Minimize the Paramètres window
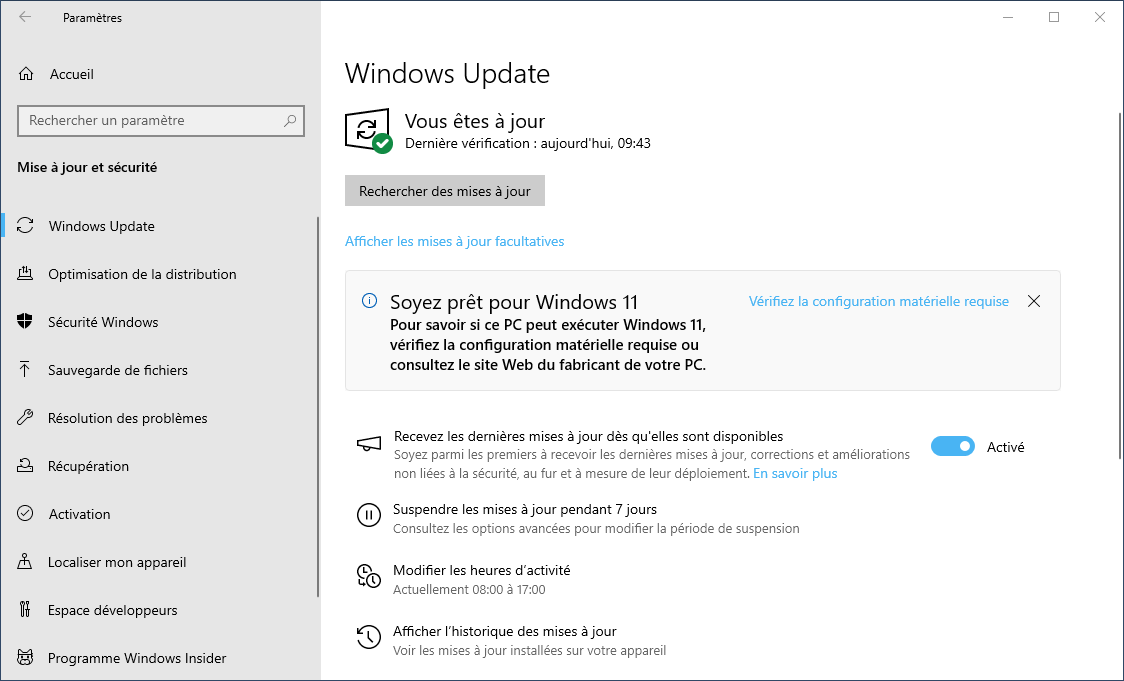Screen dimensions: 1124x681 [1008, 17]
